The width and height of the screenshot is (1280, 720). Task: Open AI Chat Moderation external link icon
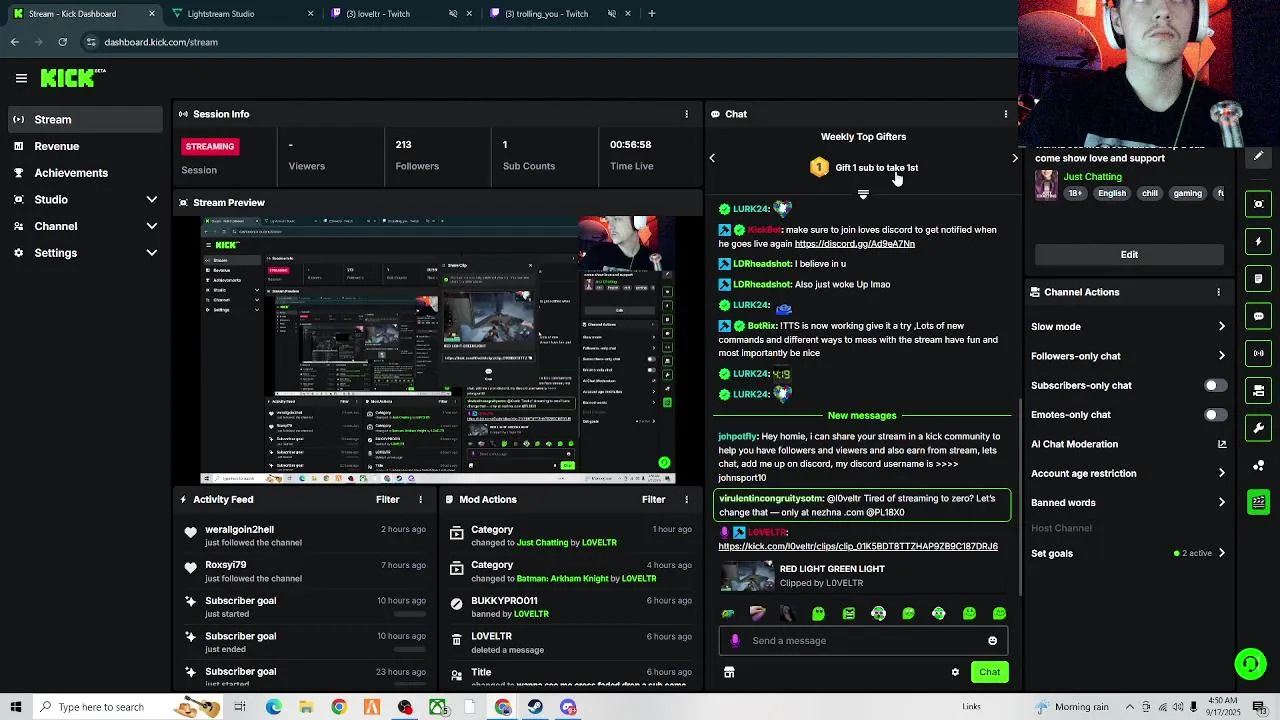tap(1221, 444)
